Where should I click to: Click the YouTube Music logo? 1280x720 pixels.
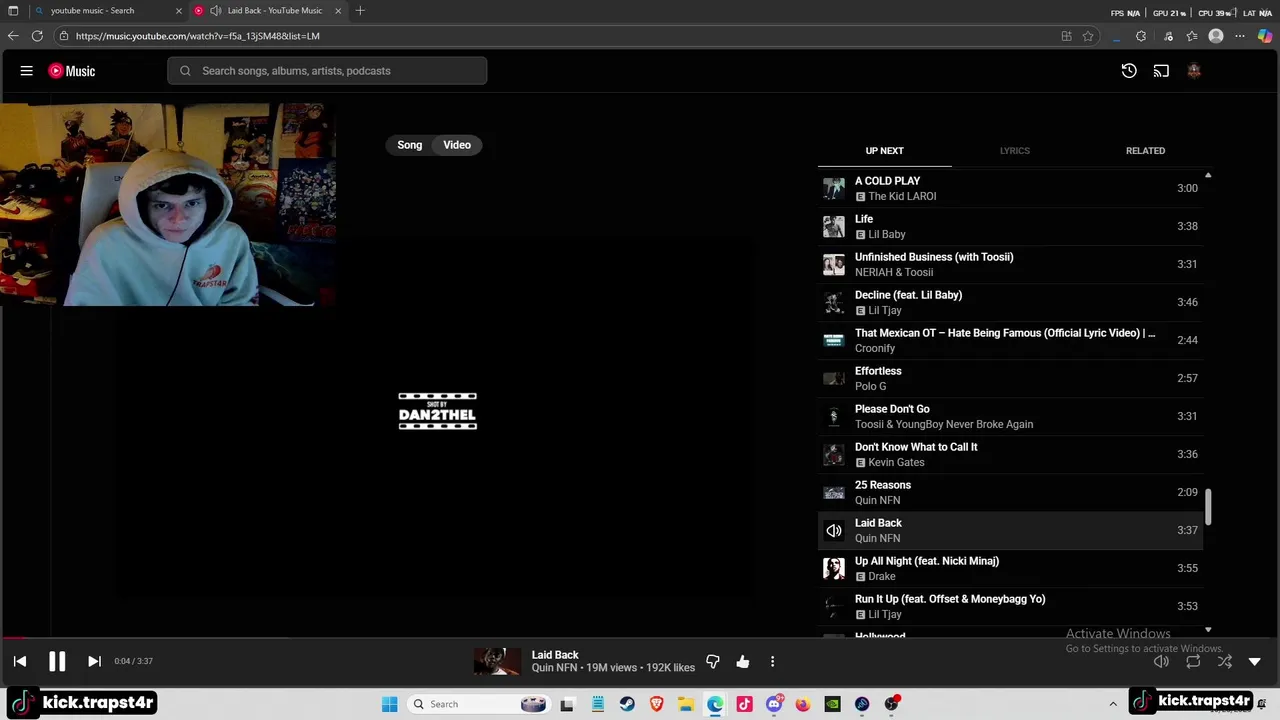pyautogui.click(x=72, y=71)
